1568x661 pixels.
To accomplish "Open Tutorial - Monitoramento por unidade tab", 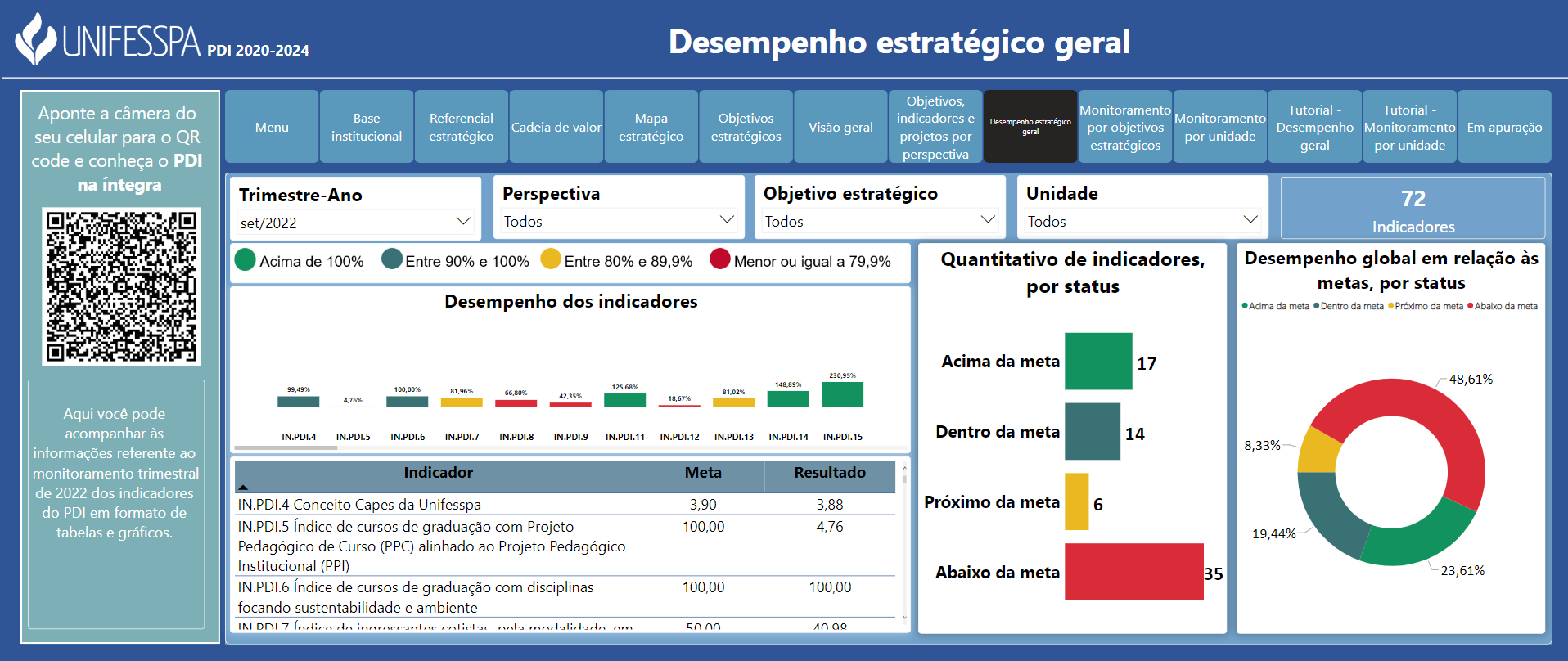I will click(x=1410, y=127).
